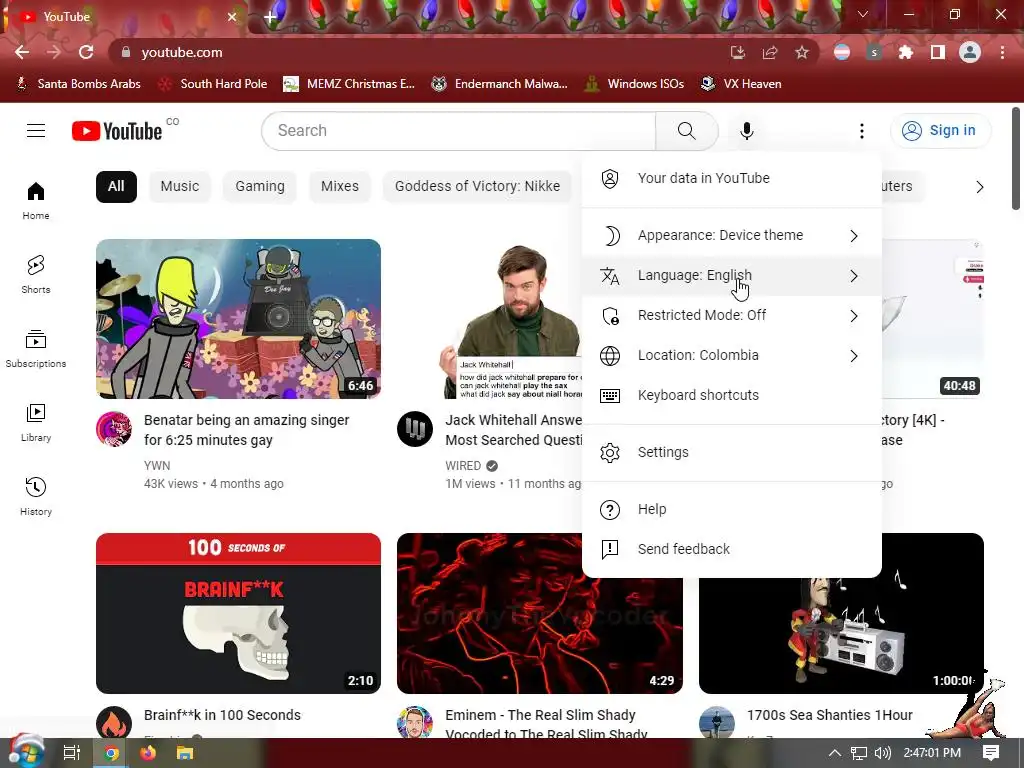Select Your data in YouTube
1024x768 pixels.
(731, 178)
